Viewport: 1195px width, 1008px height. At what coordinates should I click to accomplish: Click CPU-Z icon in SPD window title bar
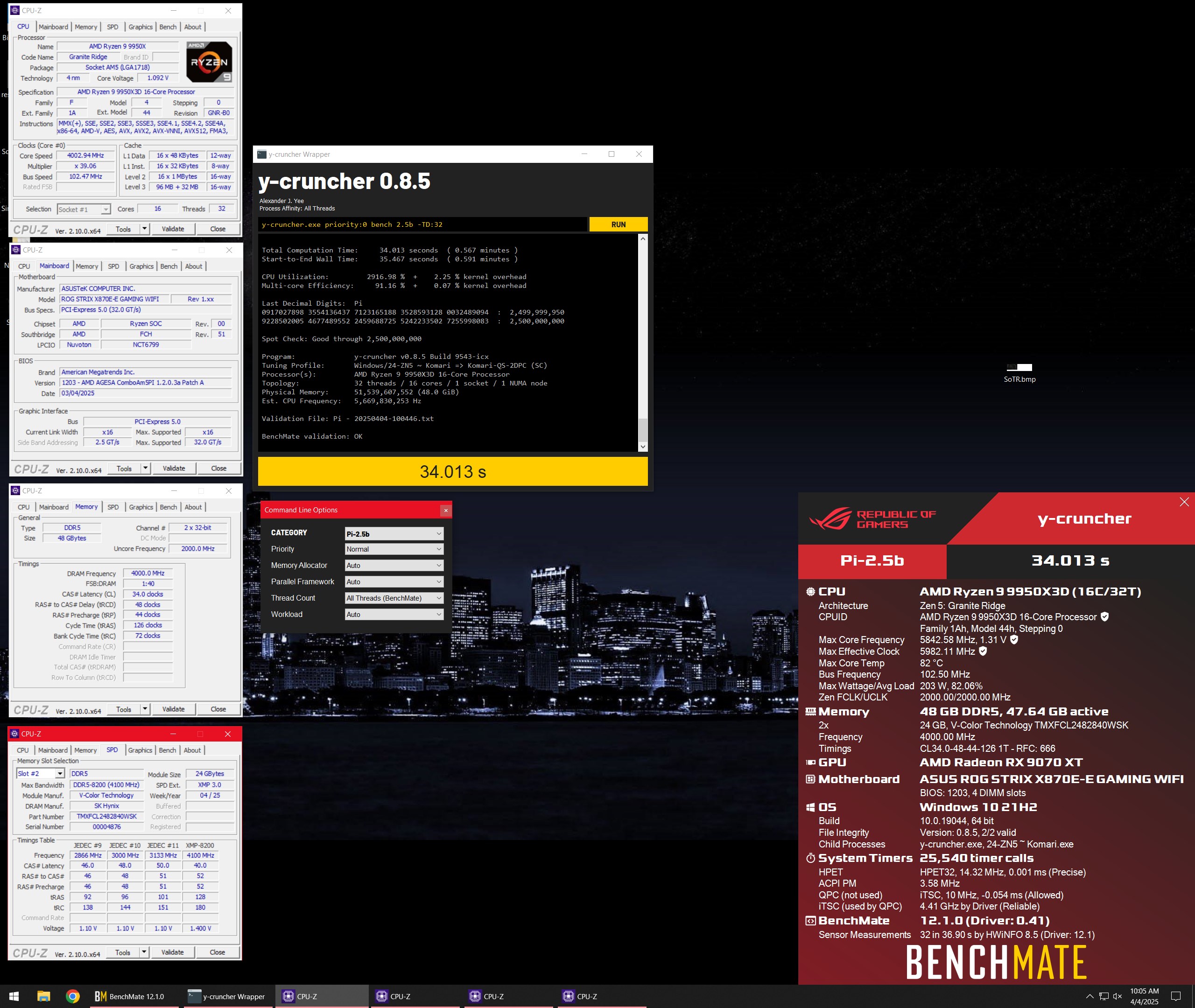tap(15, 734)
